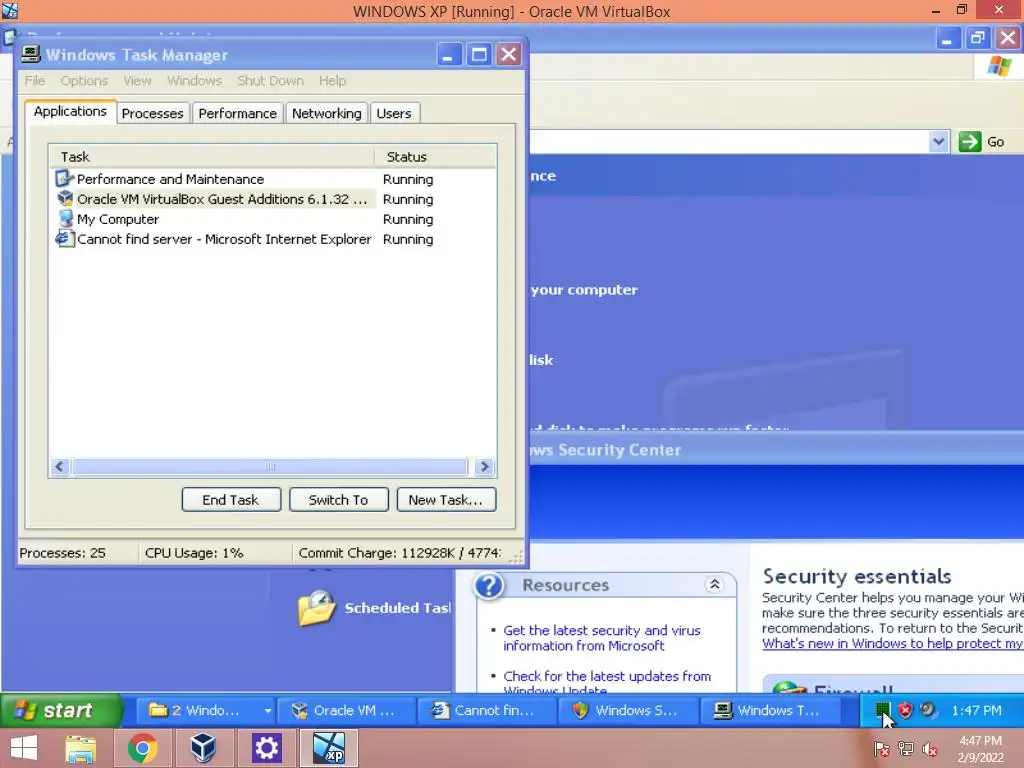This screenshot has width=1024, height=768.
Task: Click the Windows flag logo in Explorer window
Action: tap(999, 67)
